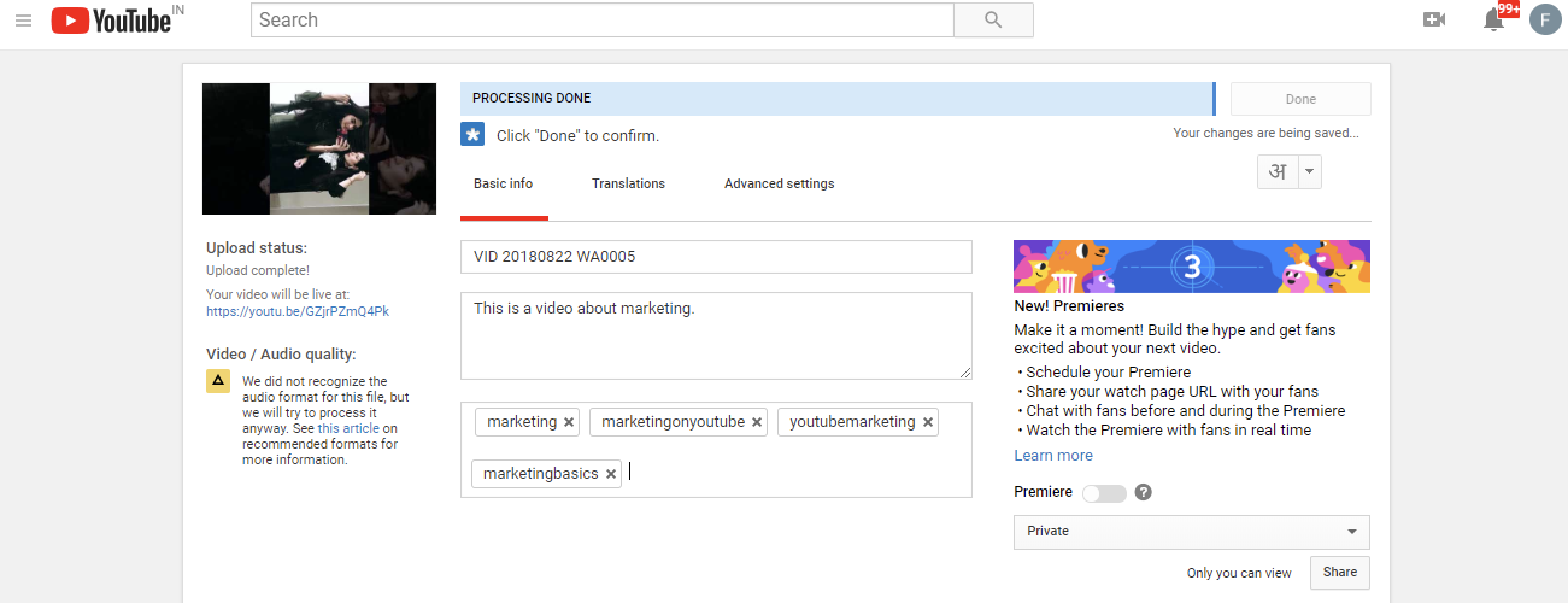Open the notifications bell
This screenshot has width=1568, height=603.
tap(1493, 20)
